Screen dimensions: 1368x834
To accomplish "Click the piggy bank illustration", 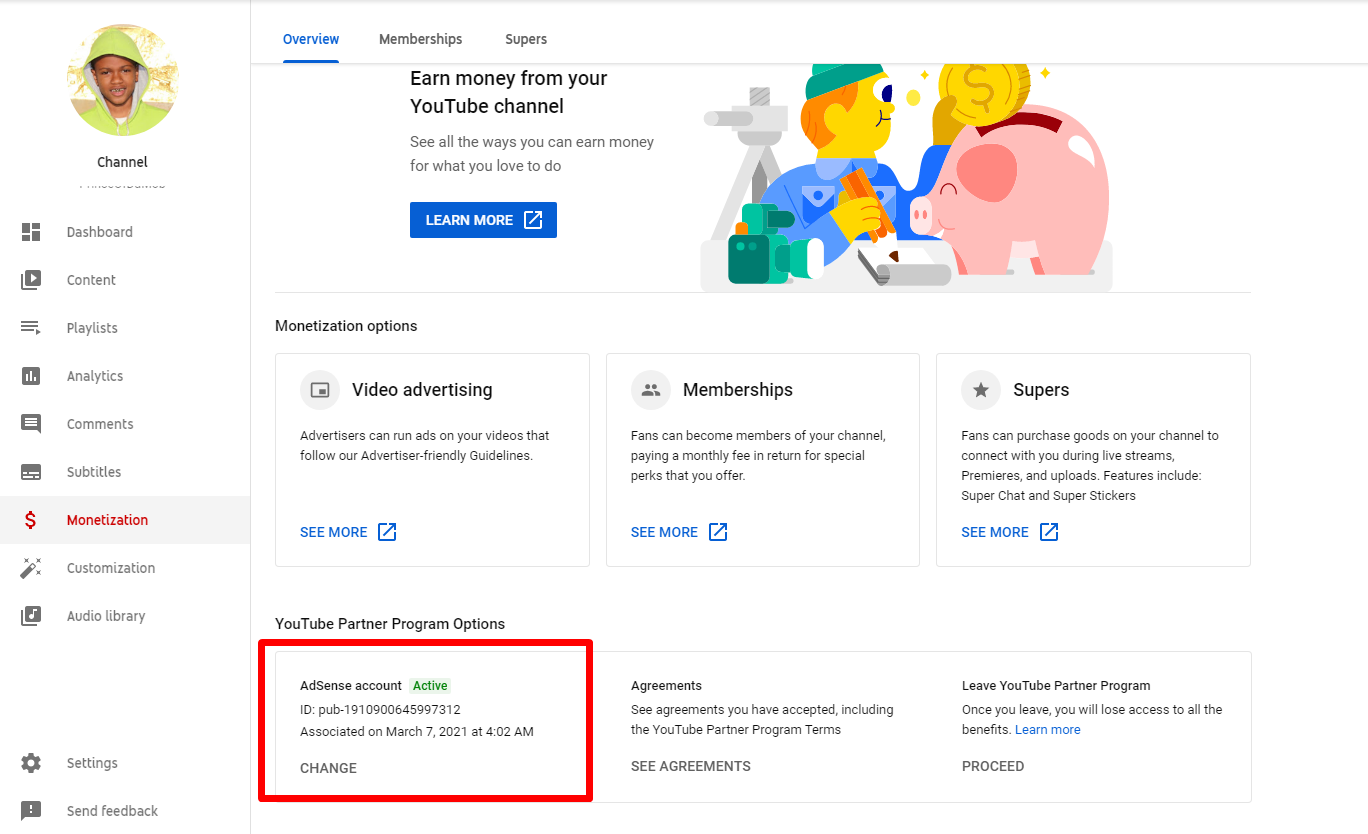I will click(x=1010, y=188).
